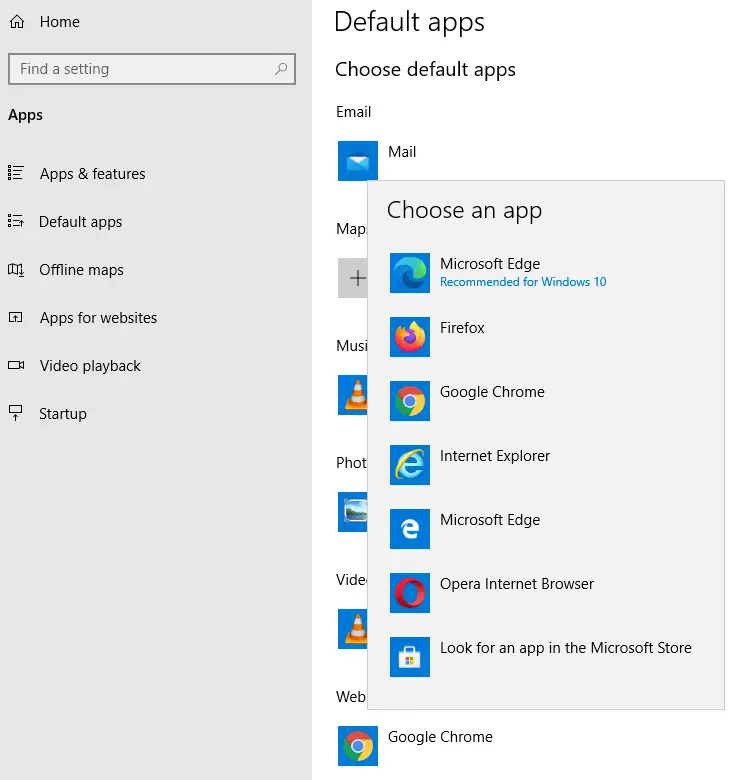
Task: Click the Choose default apps heading
Action: click(x=425, y=70)
